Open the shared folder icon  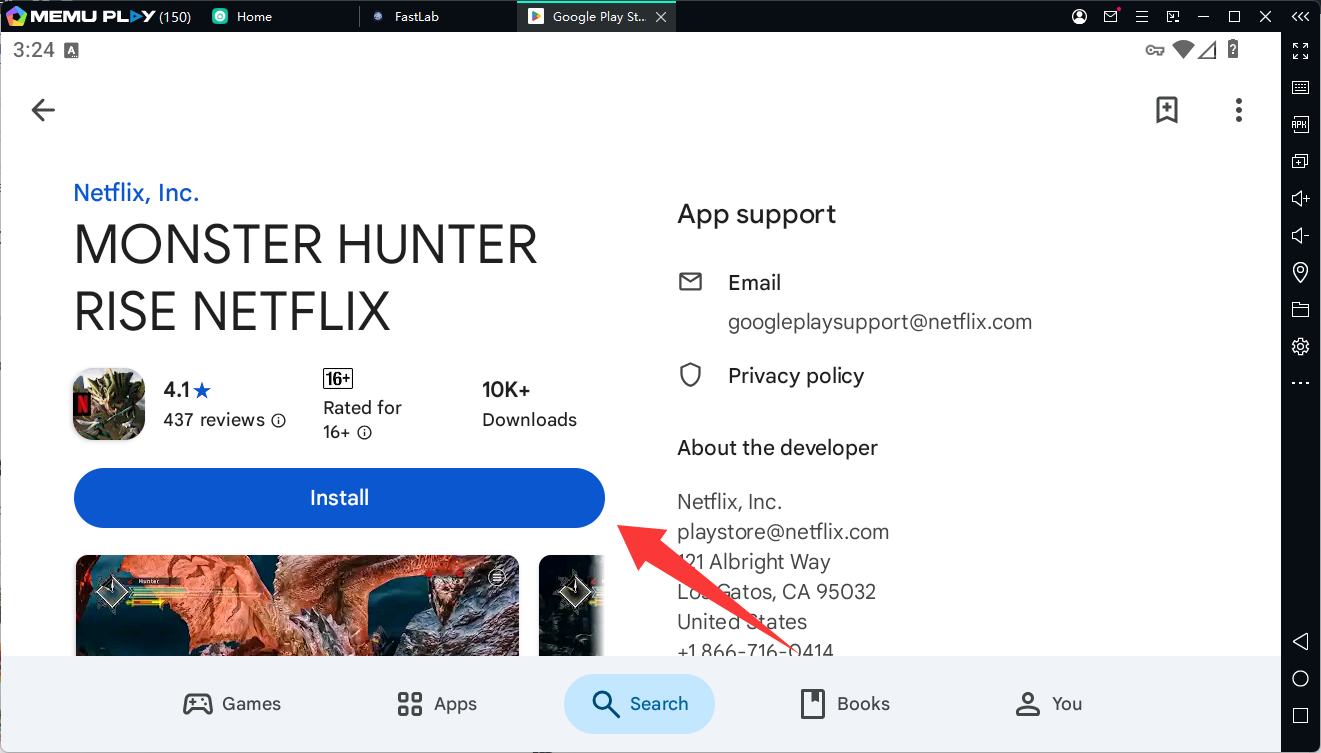(1300, 309)
